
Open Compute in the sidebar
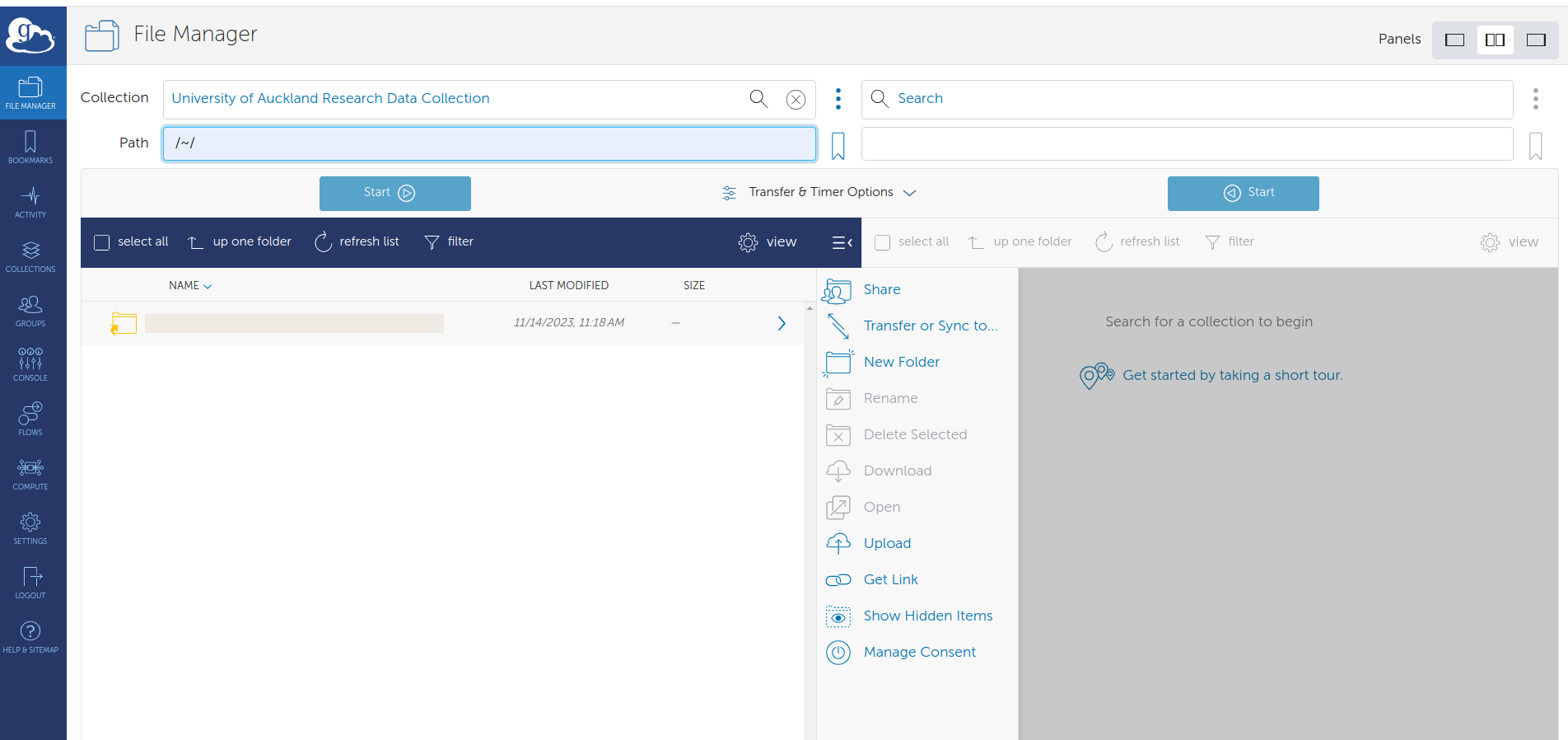[x=30, y=474]
